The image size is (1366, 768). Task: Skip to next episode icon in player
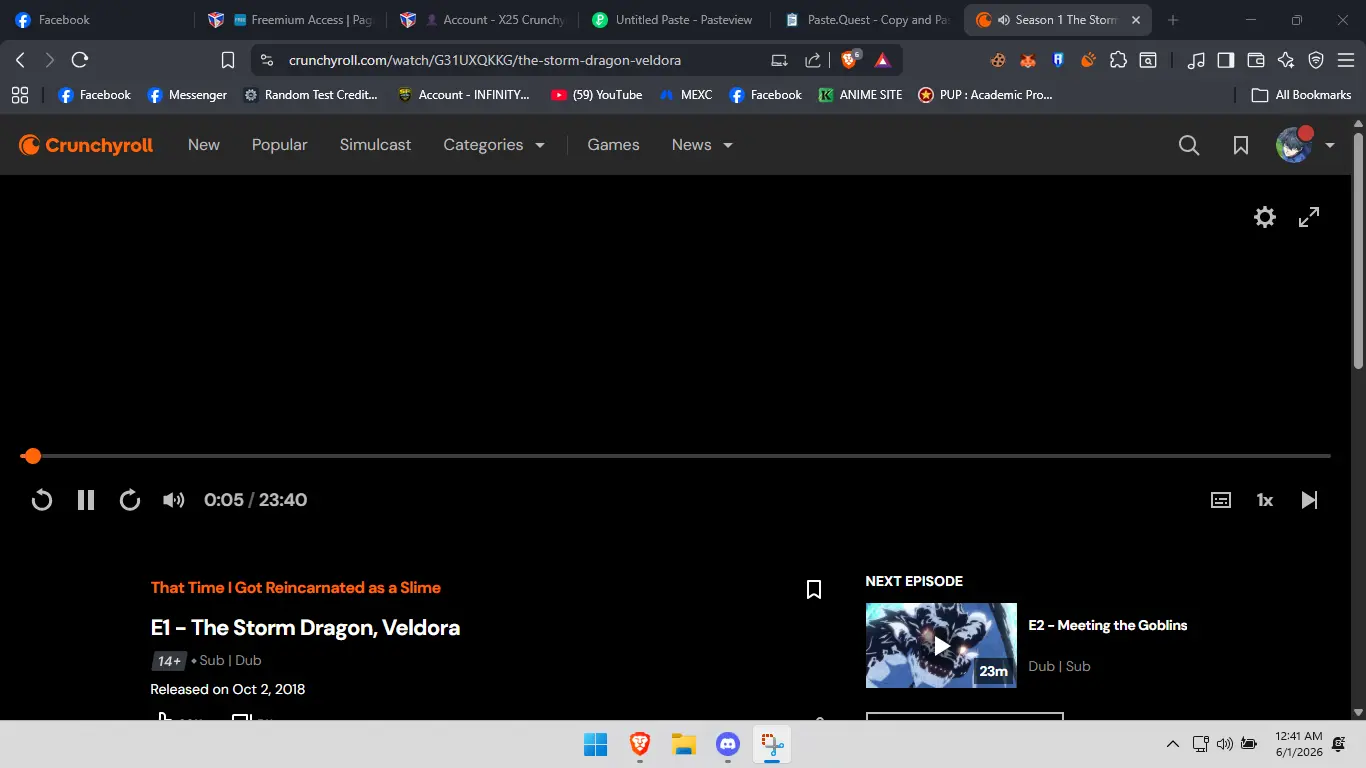[x=1309, y=500]
